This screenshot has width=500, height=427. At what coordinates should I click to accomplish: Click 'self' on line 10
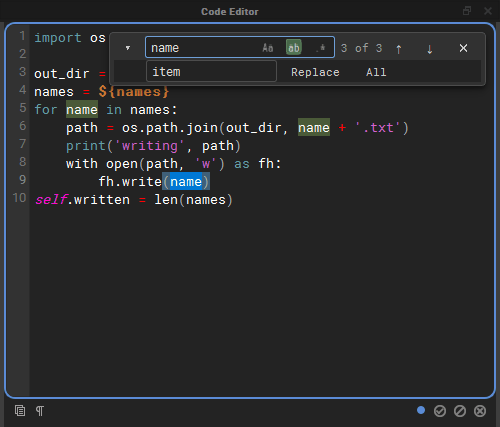click(51, 199)
